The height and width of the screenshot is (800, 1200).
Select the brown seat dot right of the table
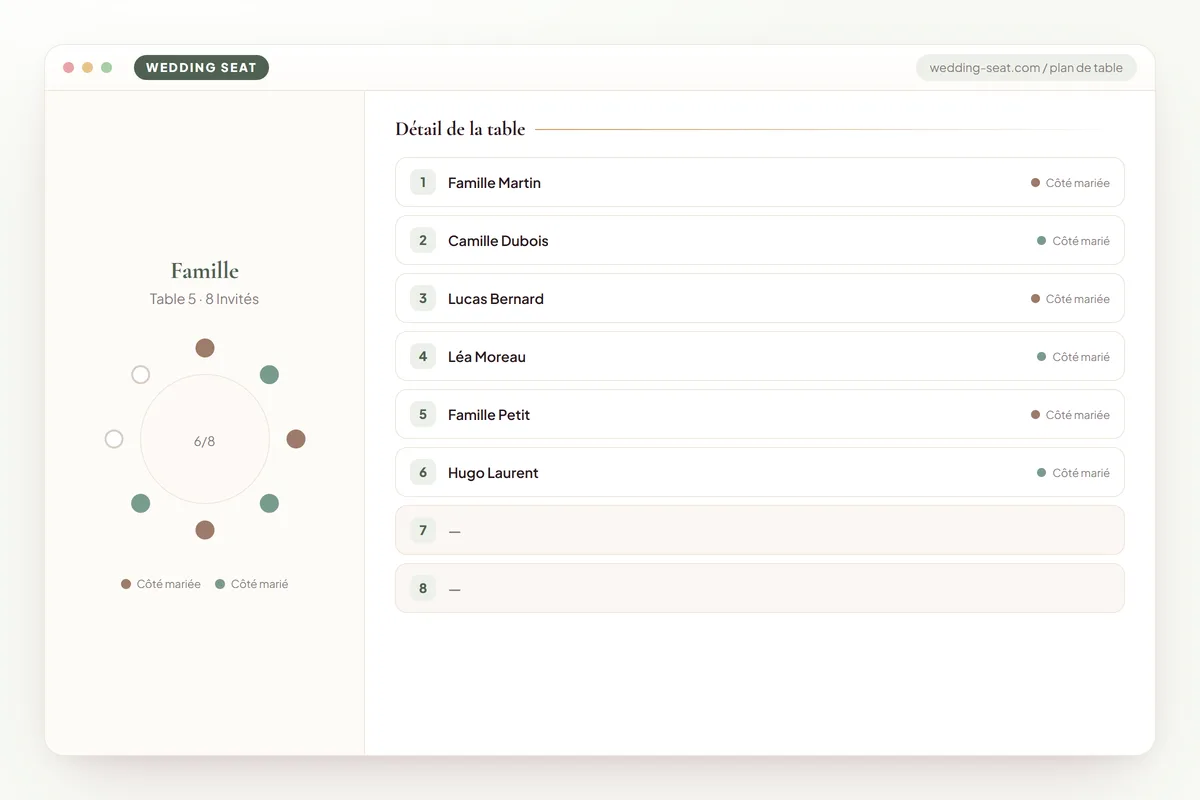296,439
